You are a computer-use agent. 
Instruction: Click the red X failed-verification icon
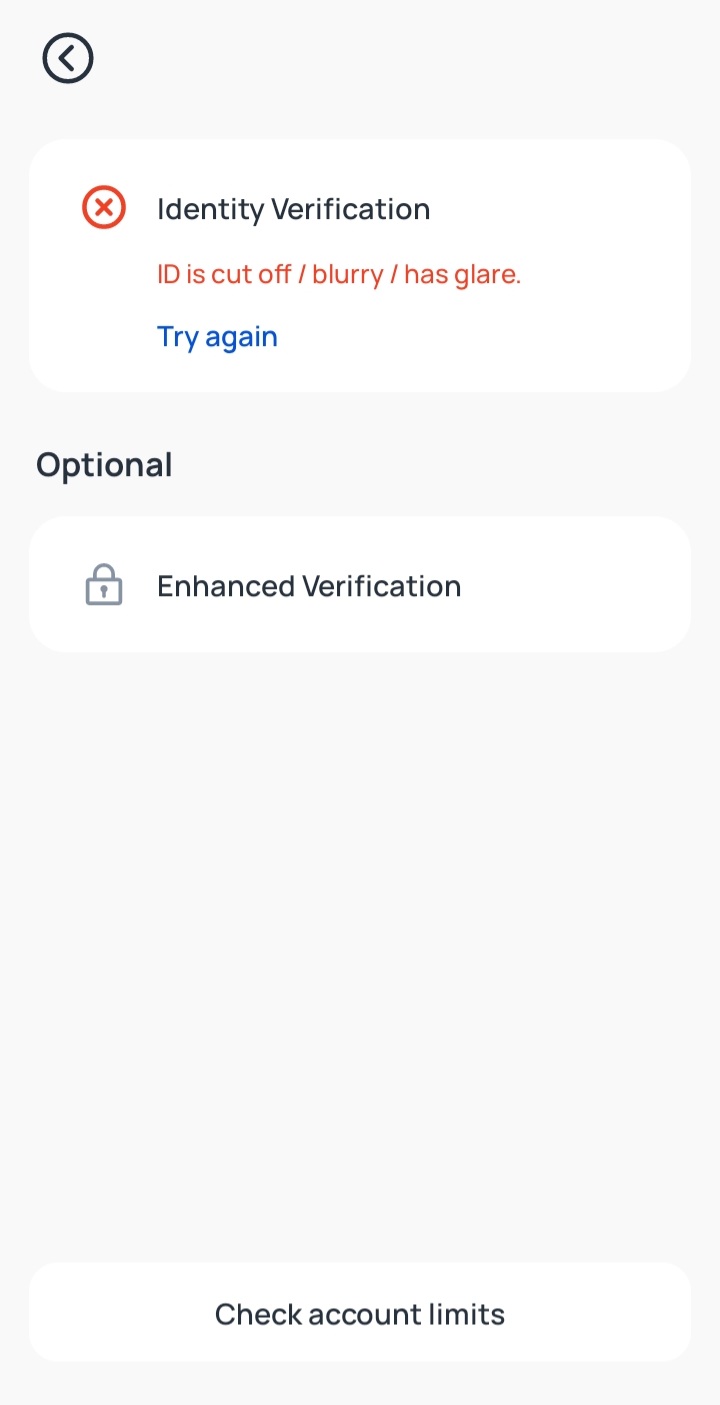104,208
